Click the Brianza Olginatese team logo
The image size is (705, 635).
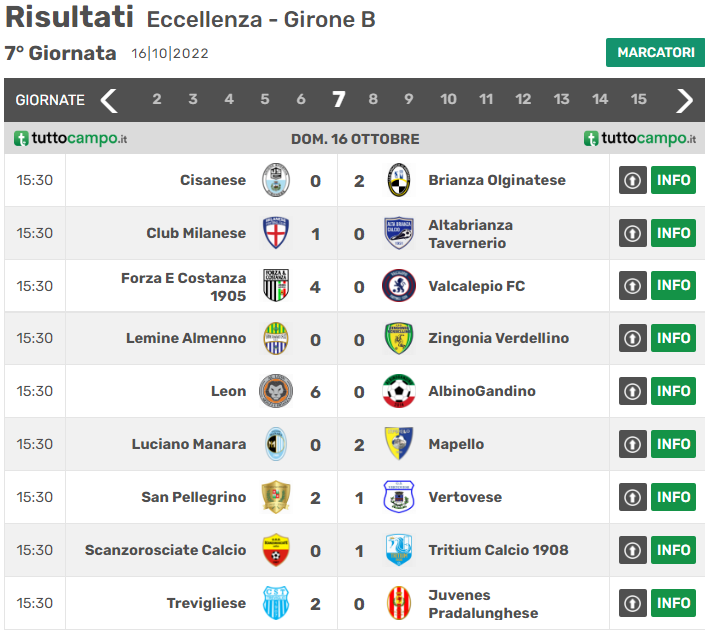pos(398,180)
